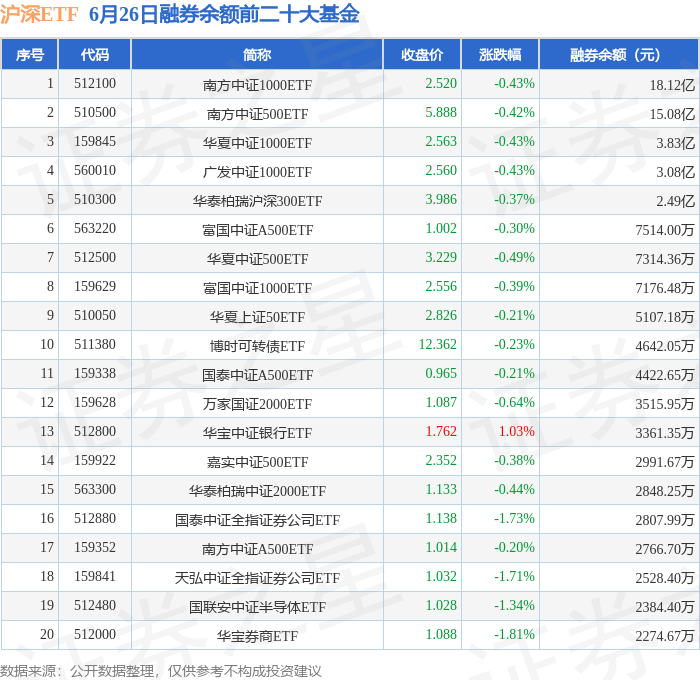The image size is (700, 680).
Task: Click fund code 159845
Action: coord(95,142)
